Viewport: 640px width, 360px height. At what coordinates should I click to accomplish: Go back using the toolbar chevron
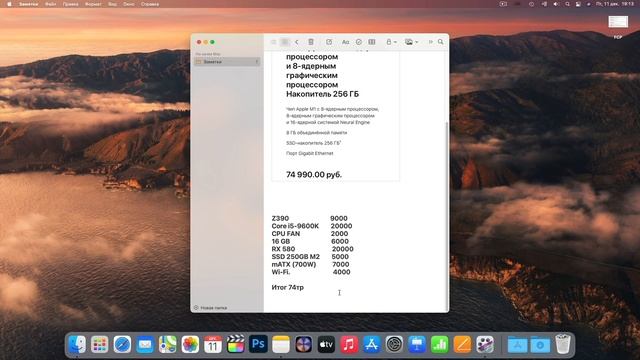point(297,42)
